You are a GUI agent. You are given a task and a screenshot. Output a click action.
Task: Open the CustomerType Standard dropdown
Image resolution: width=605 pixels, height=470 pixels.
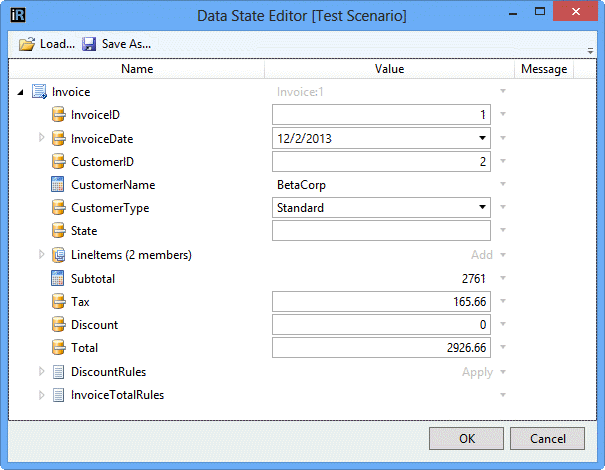pos(483,208)
